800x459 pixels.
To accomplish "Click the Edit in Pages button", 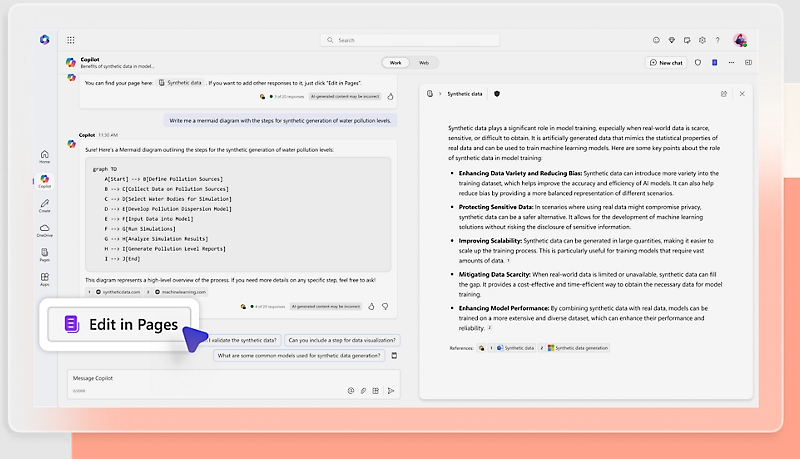I will pyautogui.click(x=119, y=324).
